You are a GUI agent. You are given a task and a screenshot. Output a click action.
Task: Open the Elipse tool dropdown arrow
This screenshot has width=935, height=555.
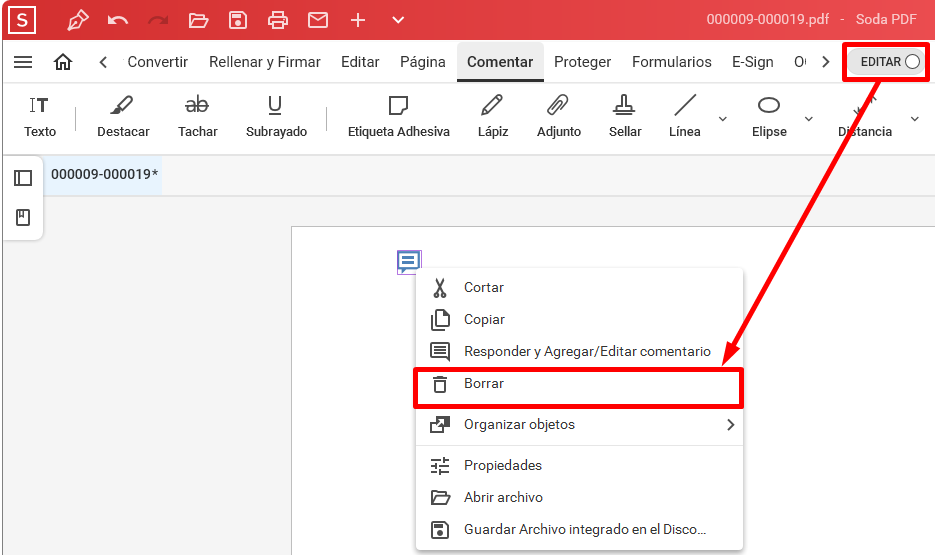[x=809, y=119]
